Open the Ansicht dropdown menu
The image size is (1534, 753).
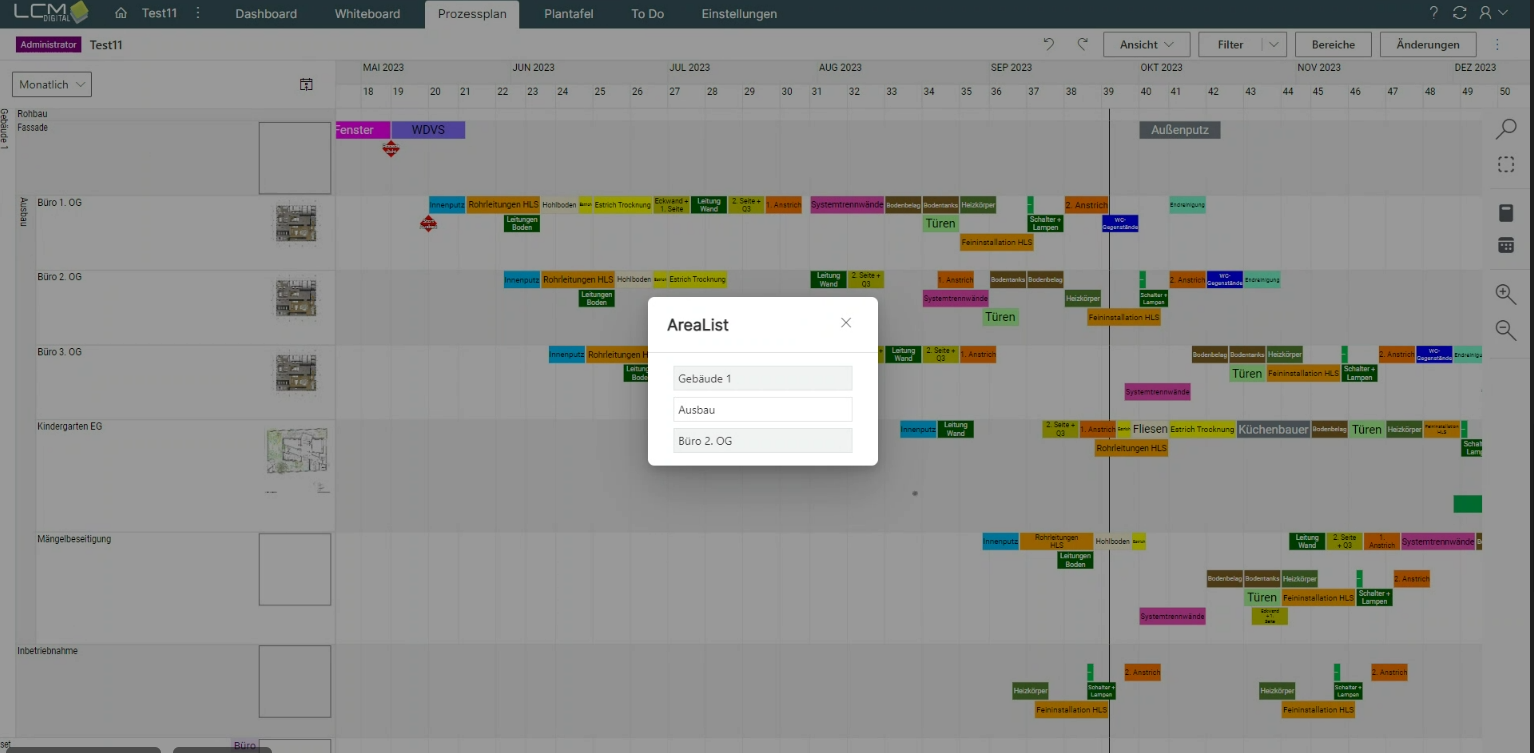tap(1146, 45)
